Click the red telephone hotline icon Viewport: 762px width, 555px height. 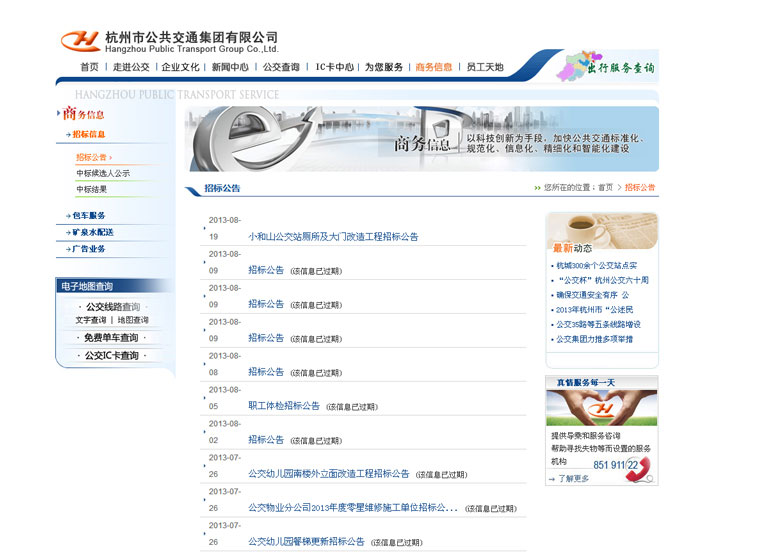pos(637,469)
